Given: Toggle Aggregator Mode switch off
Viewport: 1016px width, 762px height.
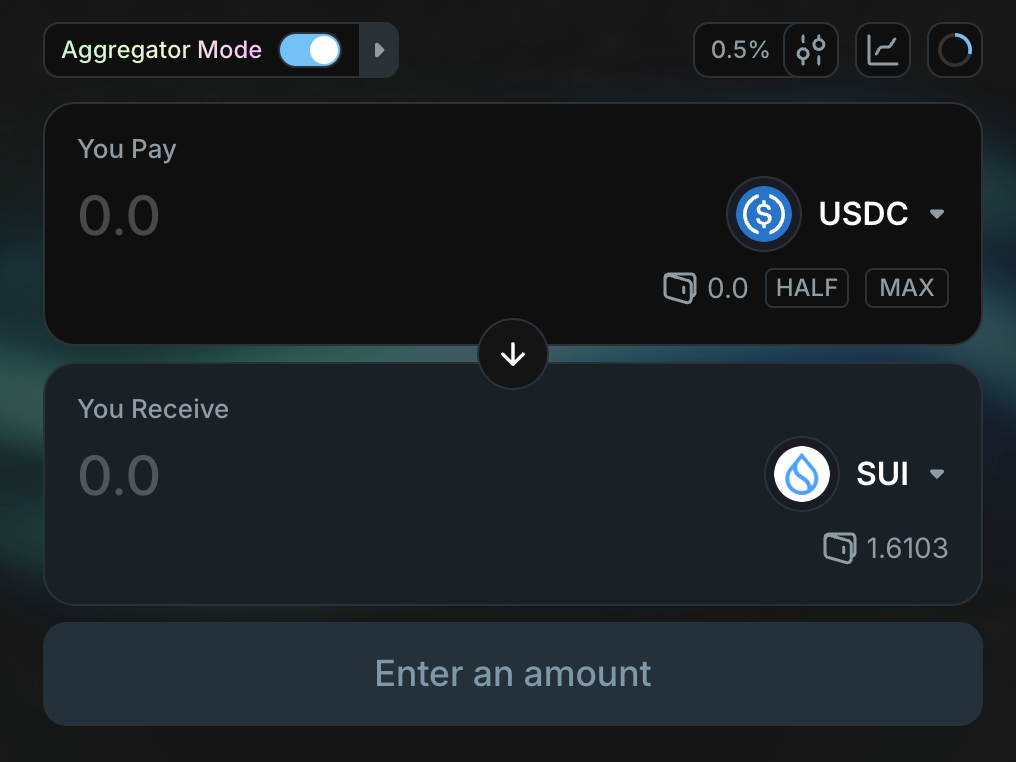Looking at the screenshot, I should (x=309, y=50).
